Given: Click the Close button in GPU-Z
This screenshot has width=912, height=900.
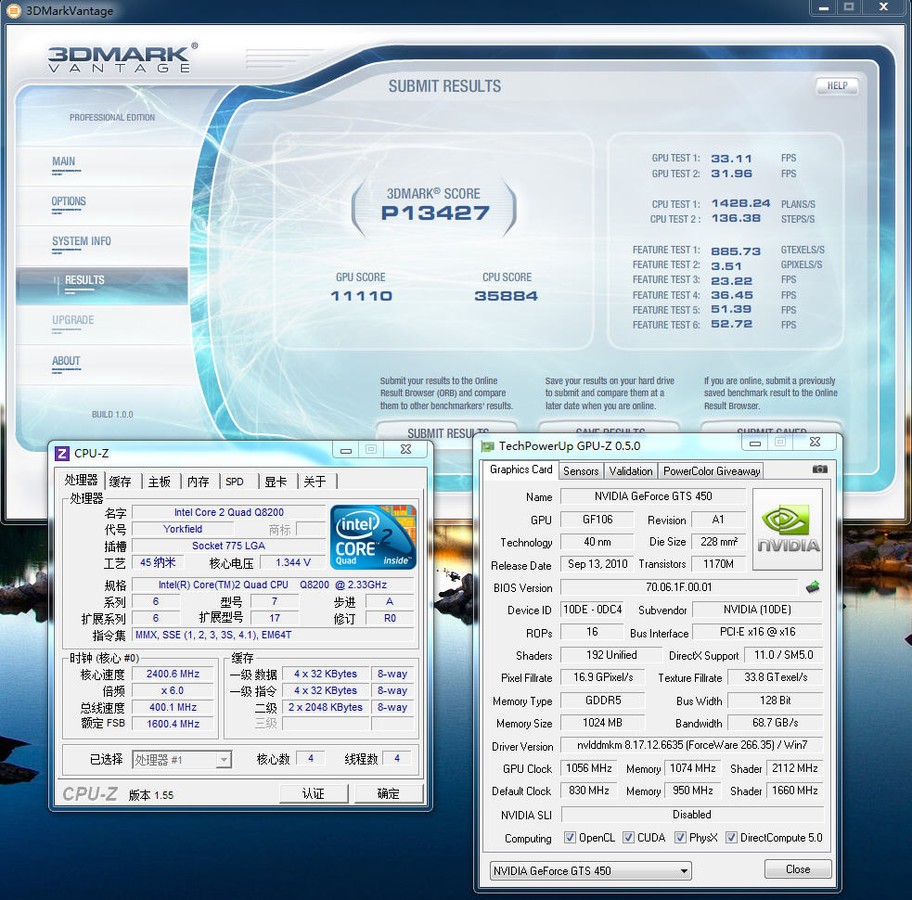Looking at the screenshot, I should click(x=797, y=870).
